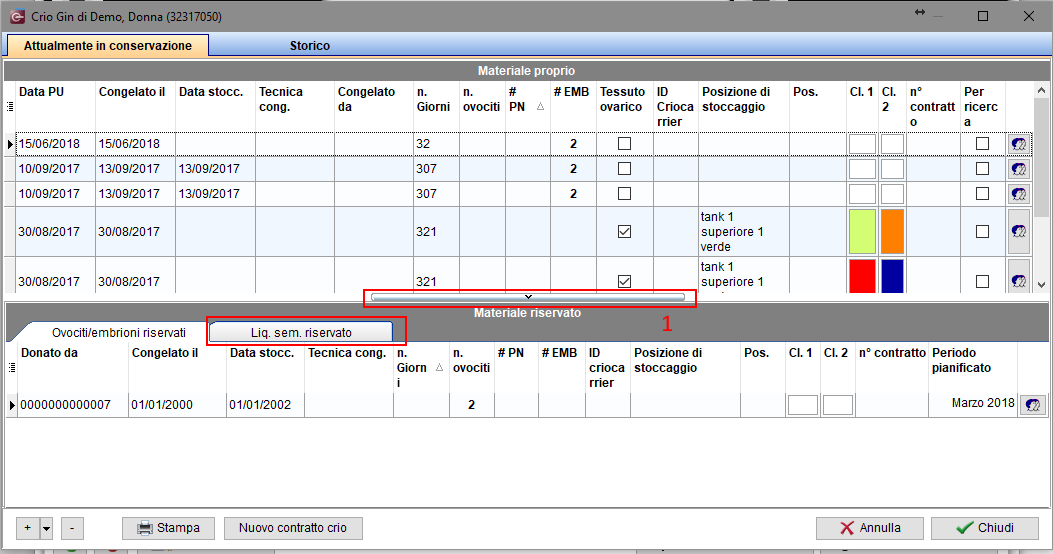Sort by Data PU column header

pyautogui.click(x=56, y=106)
